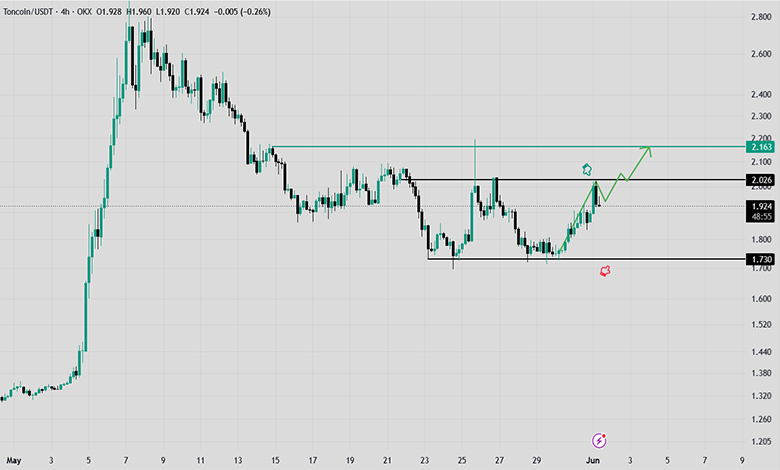
Task: Select the black 2.026 price label
Action: (x=760, y=180)
